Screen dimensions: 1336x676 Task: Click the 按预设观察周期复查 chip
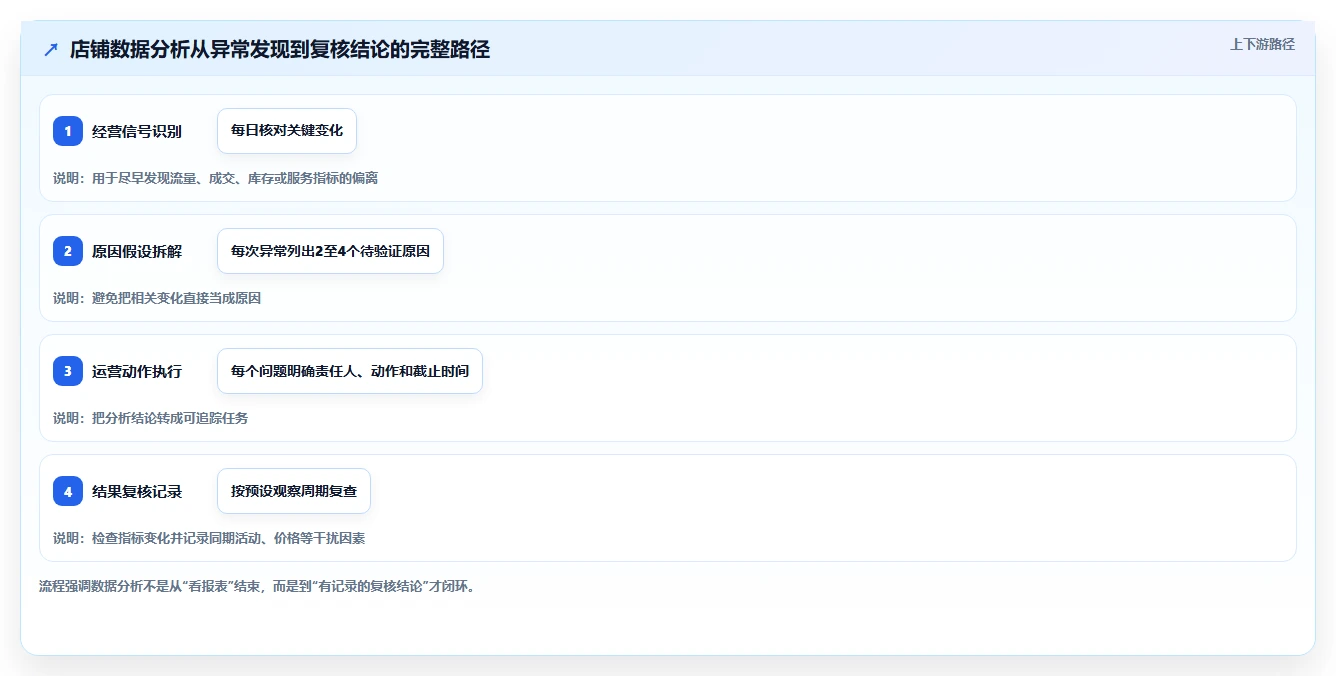coord(294,491)
